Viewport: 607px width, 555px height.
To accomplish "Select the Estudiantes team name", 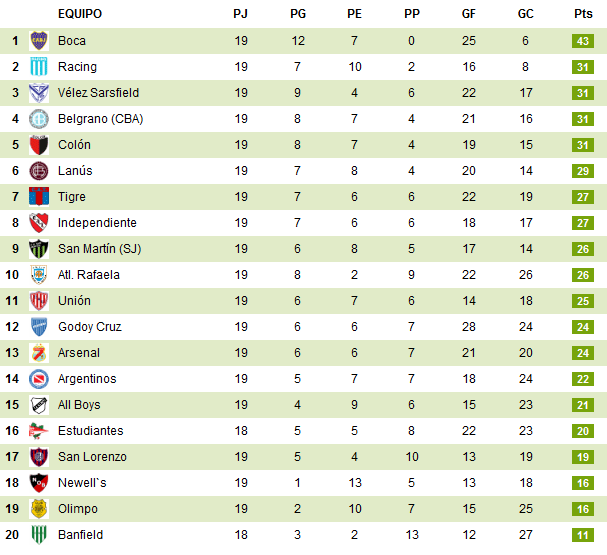I will [x=91, y=431].
